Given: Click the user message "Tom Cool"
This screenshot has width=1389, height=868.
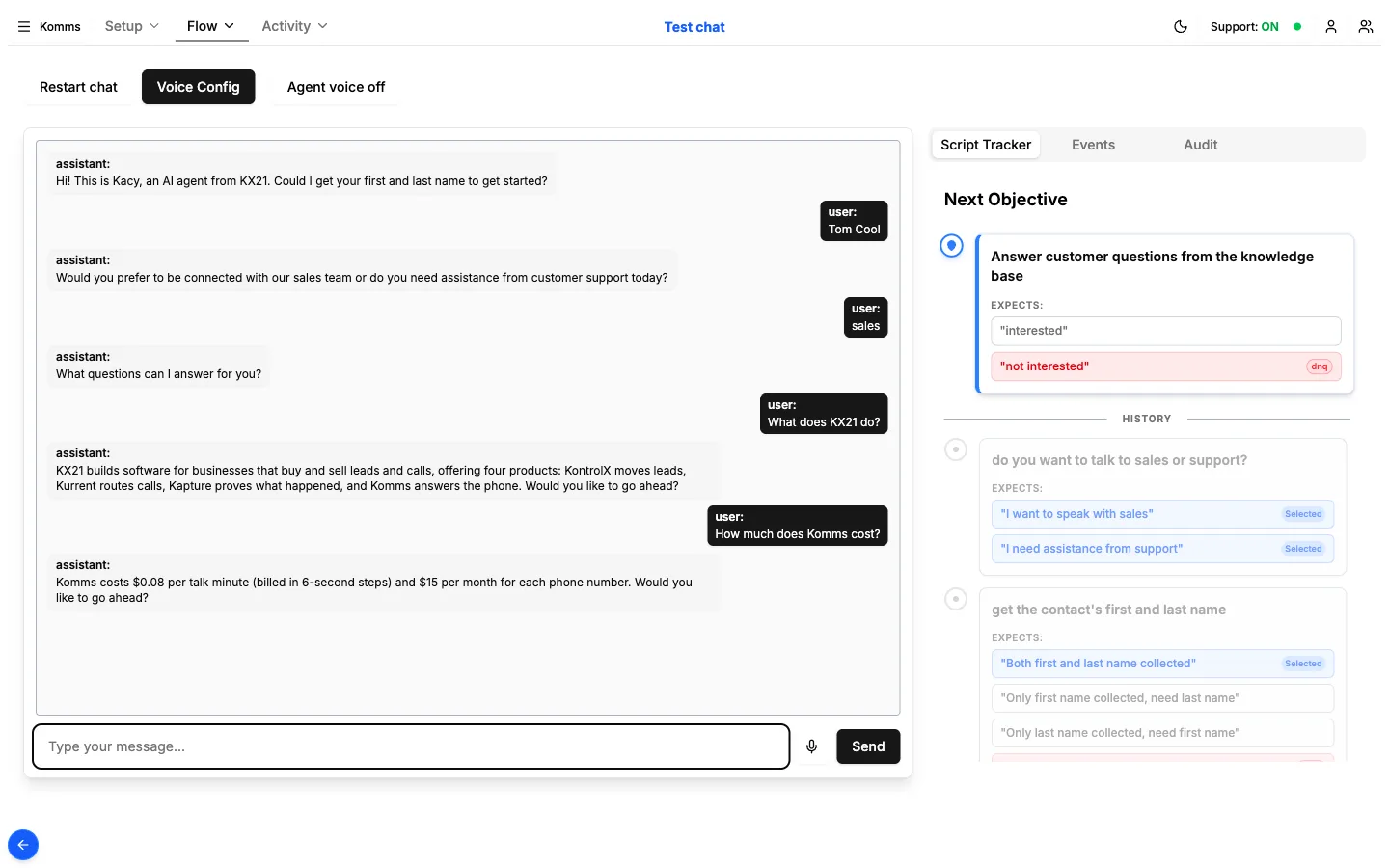Looking at the screenshot, I should (x=854, y=221).
